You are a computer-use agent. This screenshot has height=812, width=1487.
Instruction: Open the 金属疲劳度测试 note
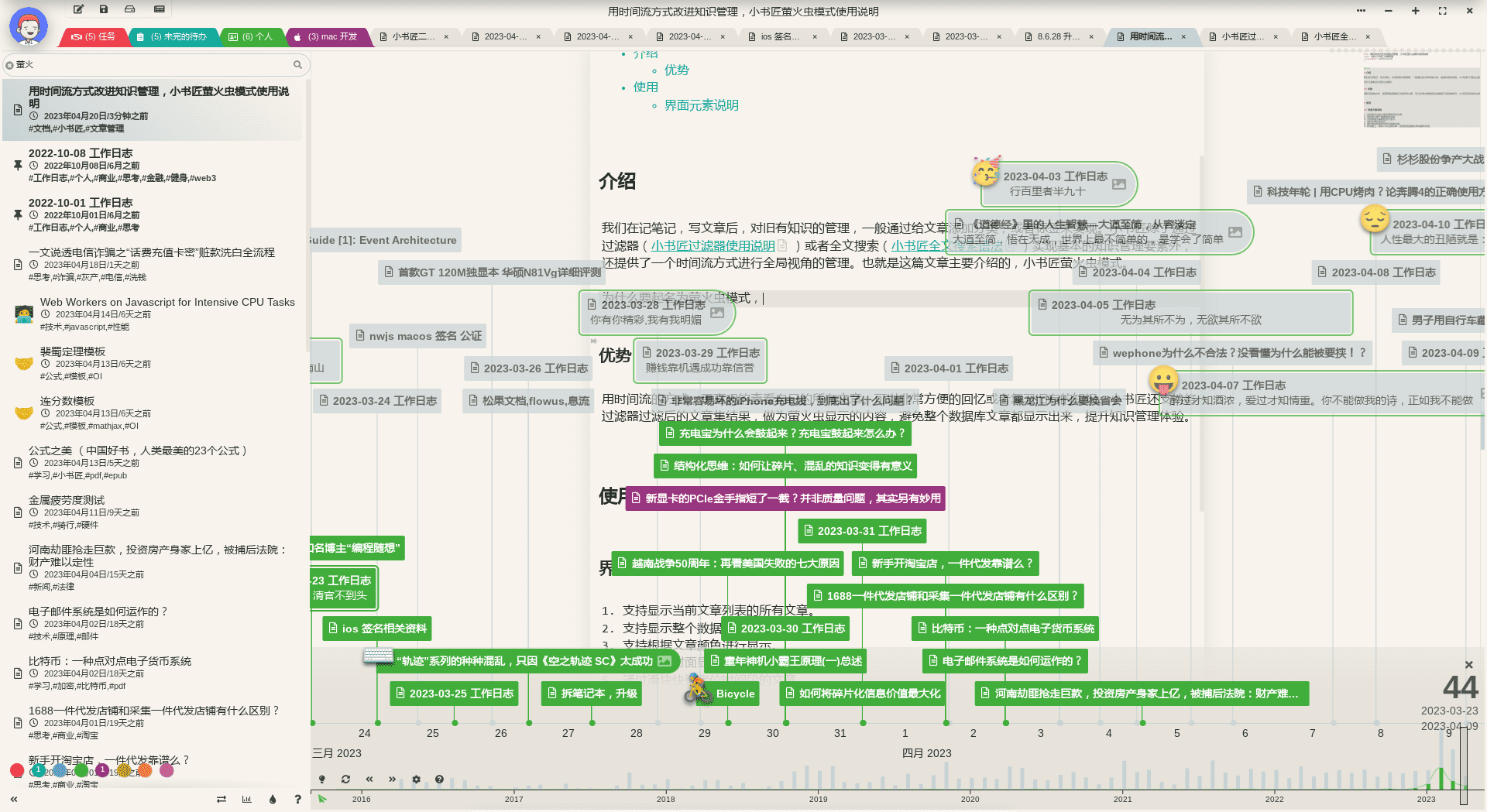click(x=153, y=512)
